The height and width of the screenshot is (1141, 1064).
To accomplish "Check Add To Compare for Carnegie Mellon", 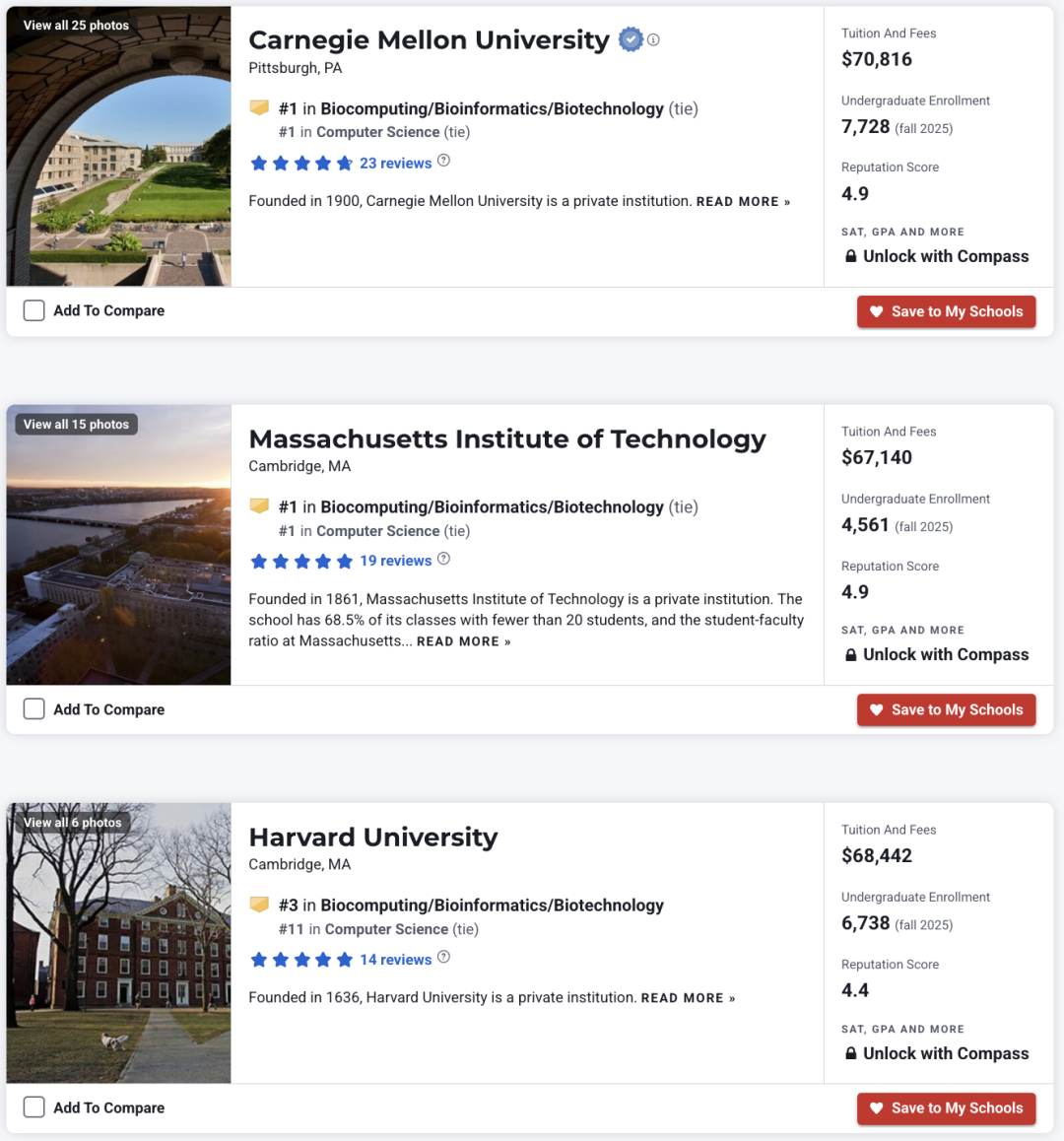I will tap(33, 310).
